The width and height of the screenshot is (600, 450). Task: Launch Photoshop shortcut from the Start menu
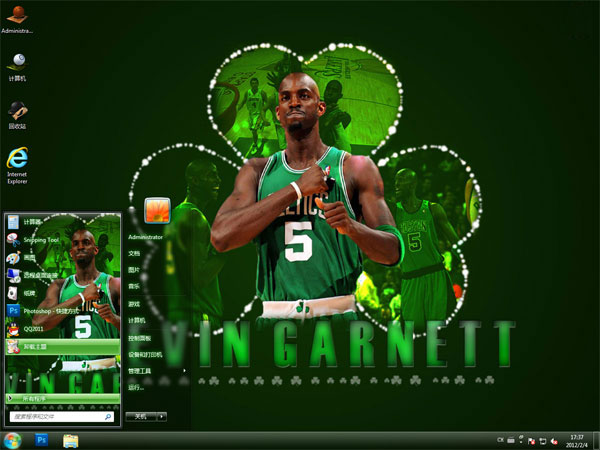pyautogui.click(x=63, y=311)
